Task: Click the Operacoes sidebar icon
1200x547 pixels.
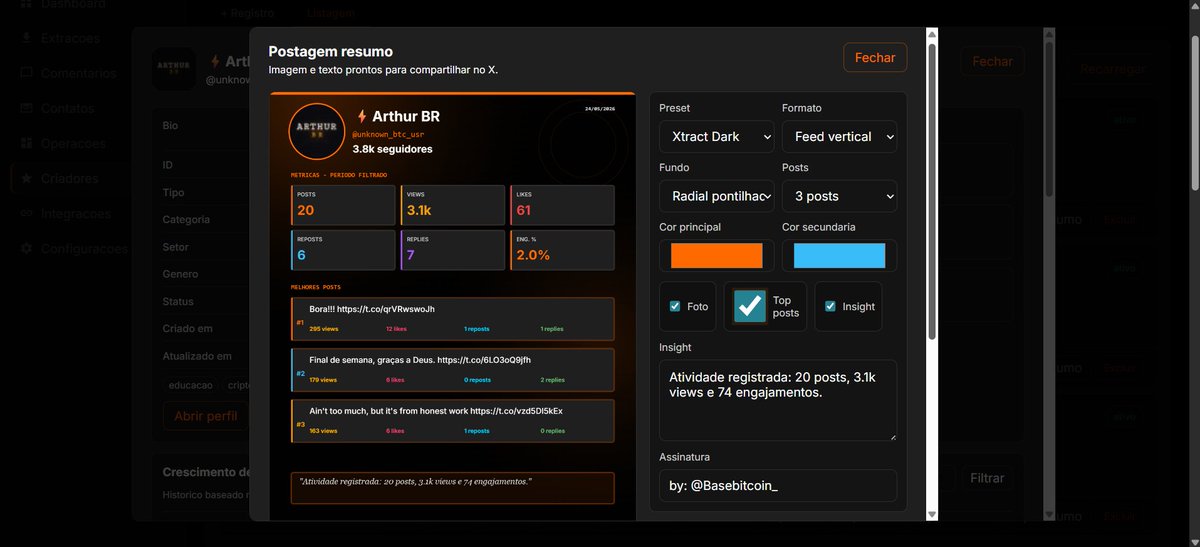Action: 26,143
